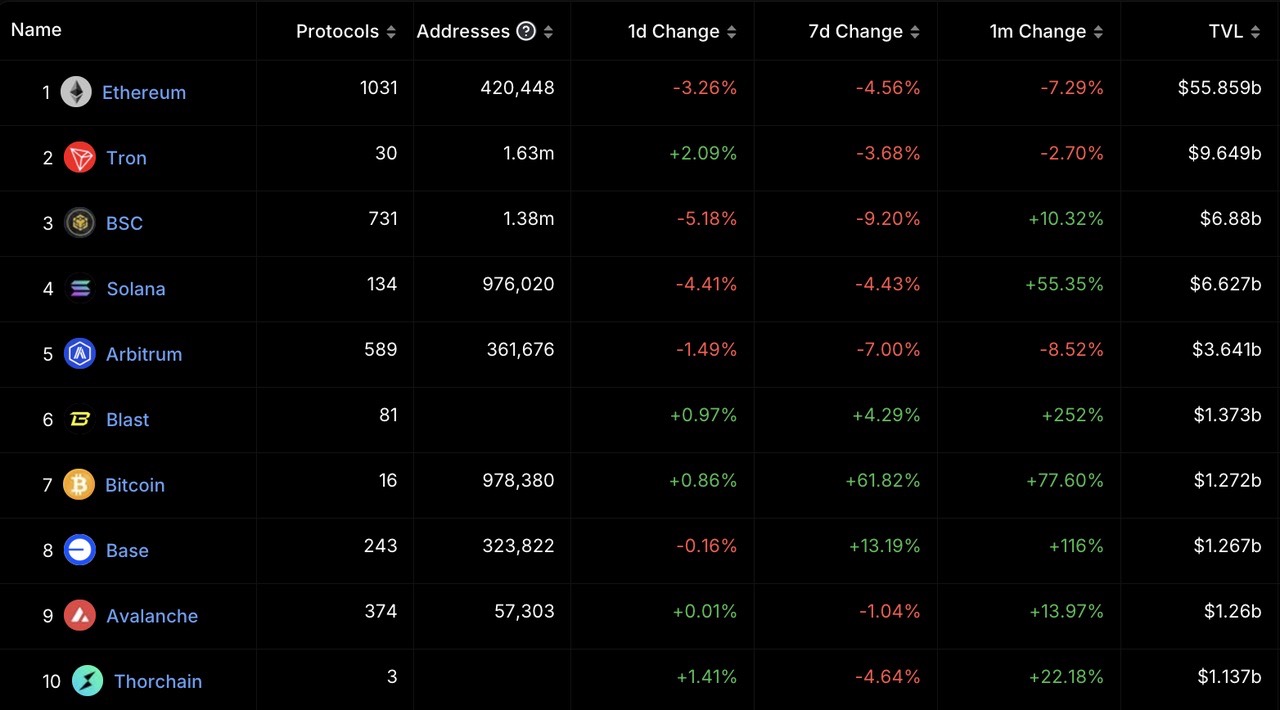Click the Solana chain logo

click(x=79, y=288)
